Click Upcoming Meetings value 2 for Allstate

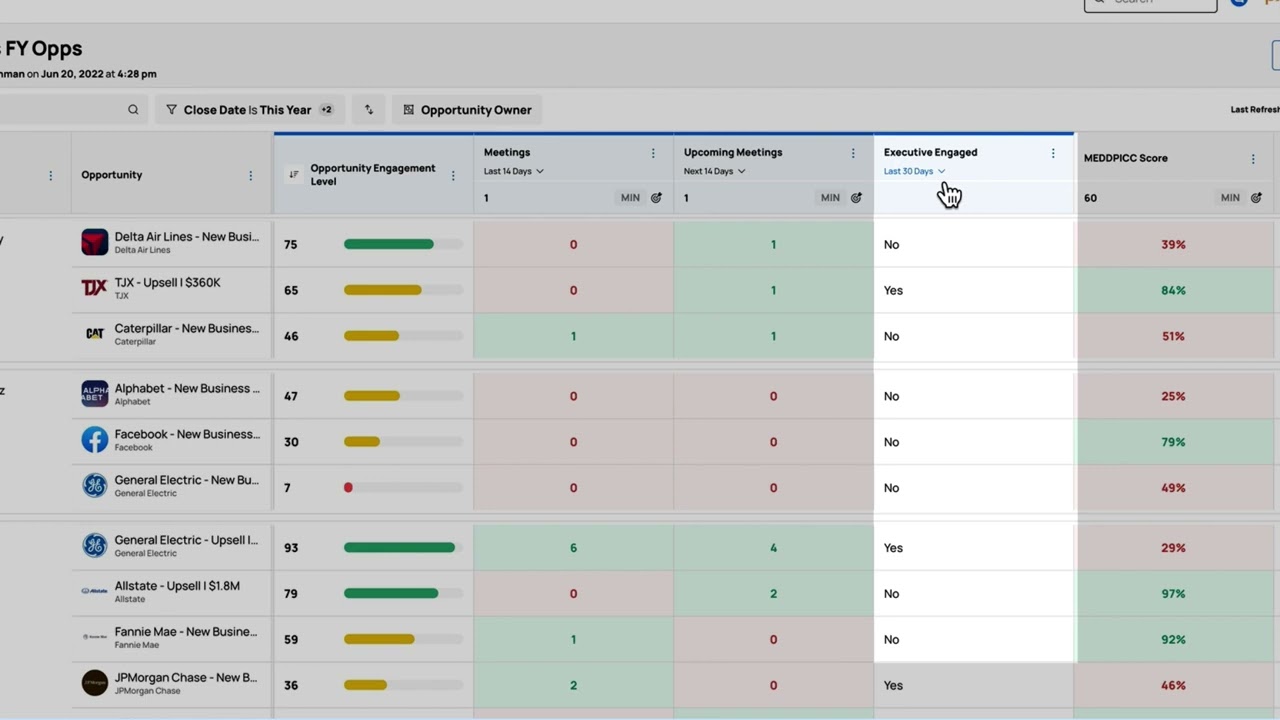pos(773,594)
